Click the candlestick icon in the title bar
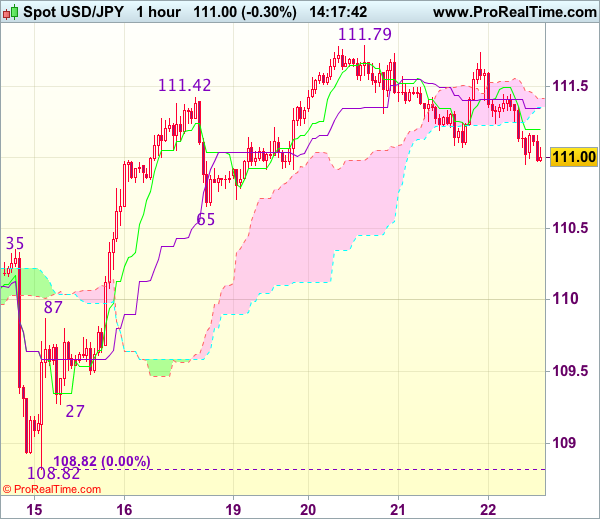 pyautogui.click(x=10, y=12)
